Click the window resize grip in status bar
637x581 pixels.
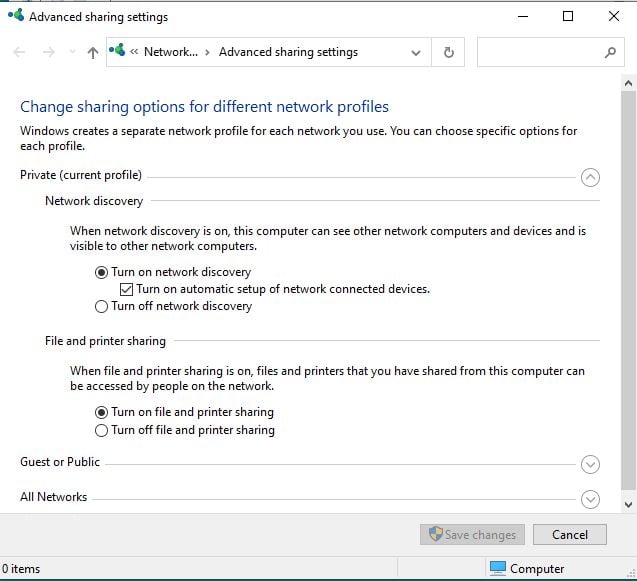(x=631, y=572)
